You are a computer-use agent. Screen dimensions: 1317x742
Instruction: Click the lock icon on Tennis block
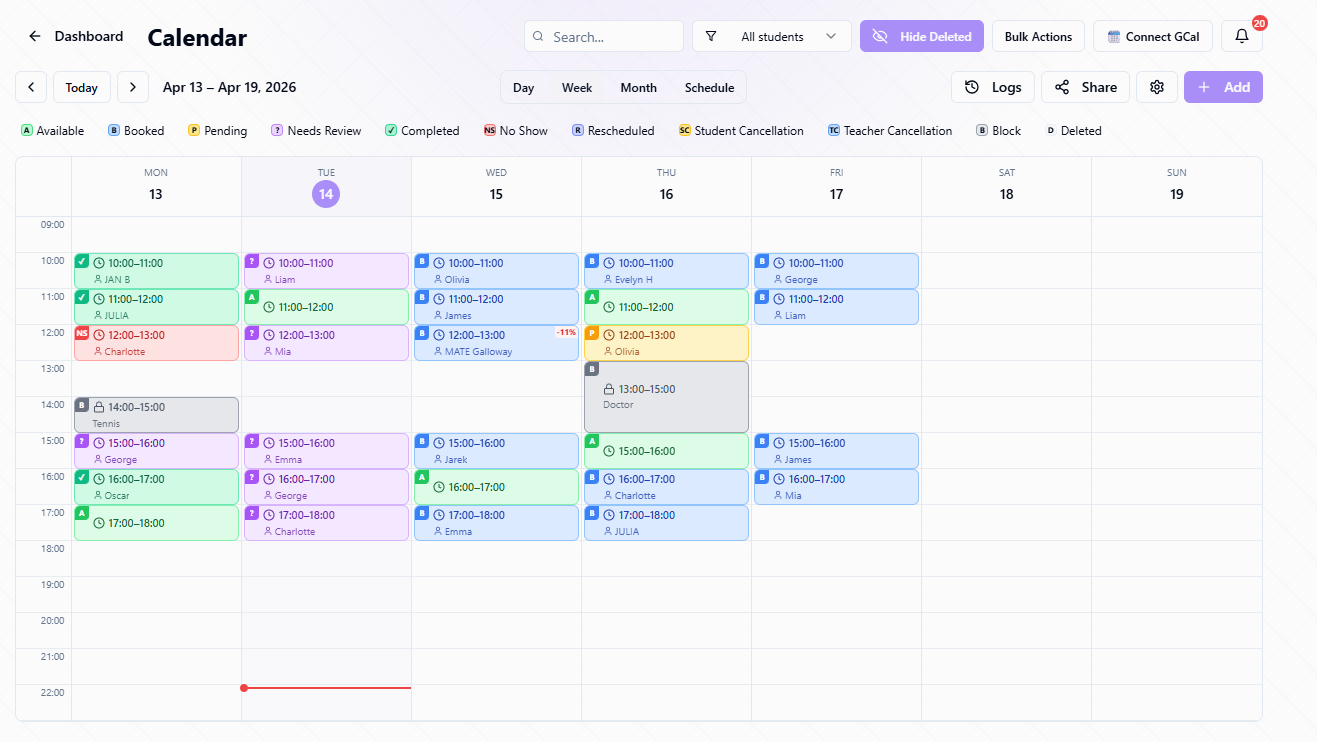pos(99,407)
